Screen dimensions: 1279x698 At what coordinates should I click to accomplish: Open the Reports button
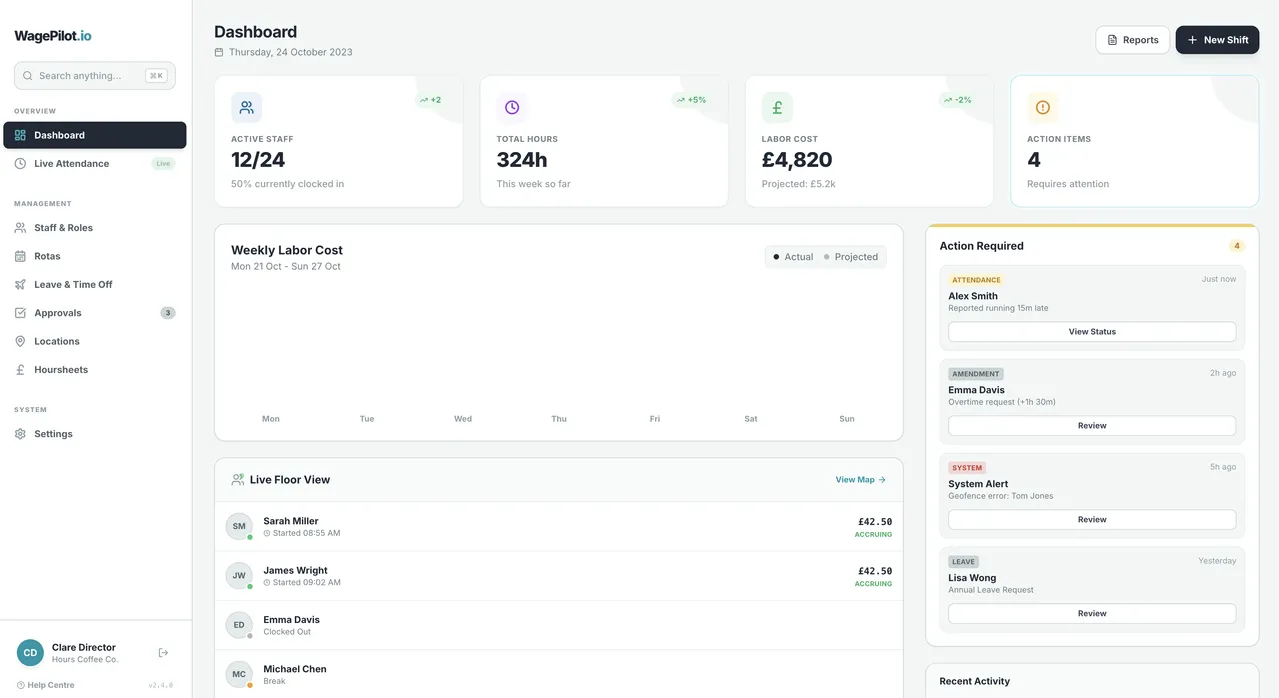click(x=1132, y=40)
